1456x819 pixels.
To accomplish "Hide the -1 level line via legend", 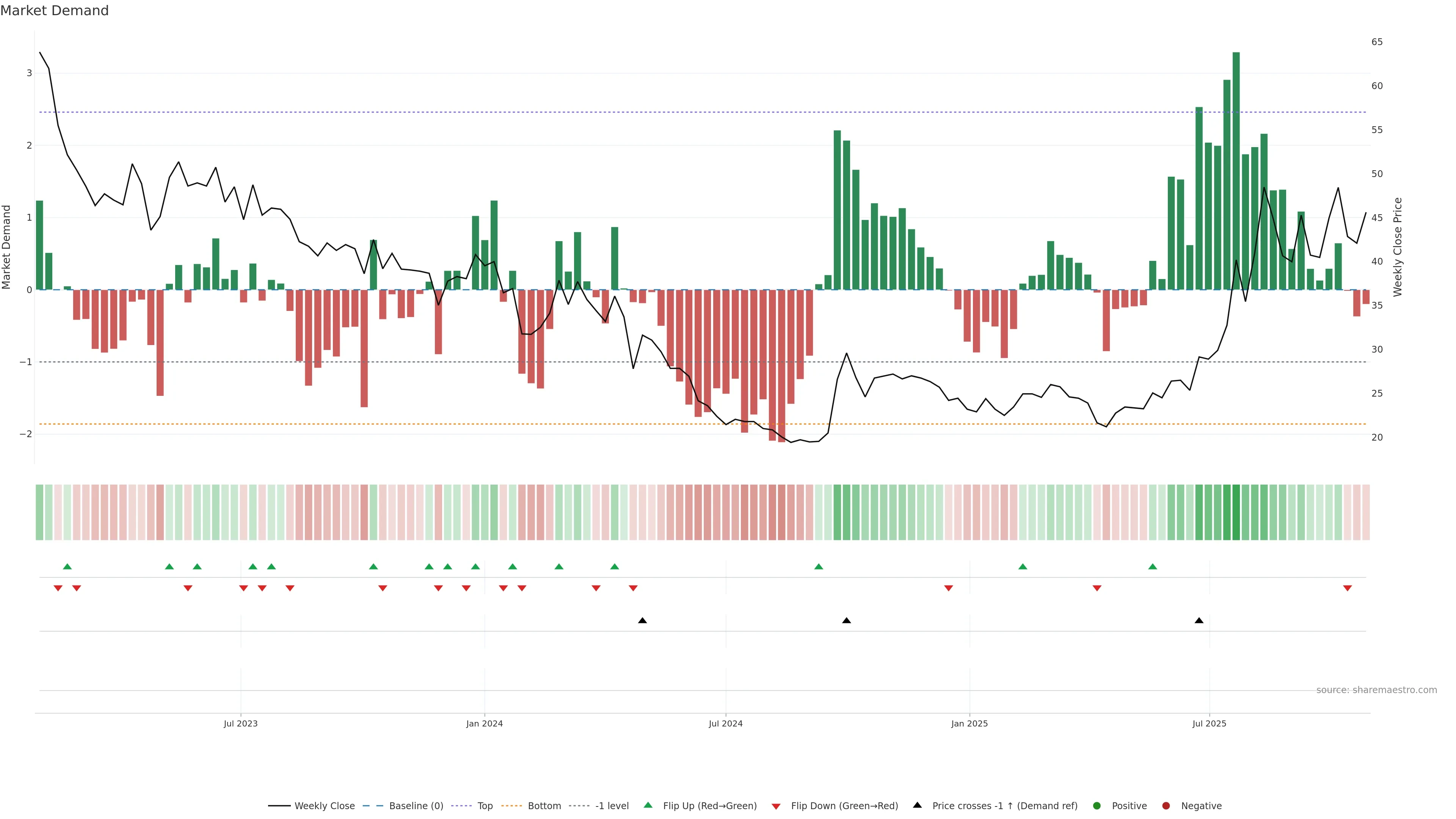I will click(612, 806).
